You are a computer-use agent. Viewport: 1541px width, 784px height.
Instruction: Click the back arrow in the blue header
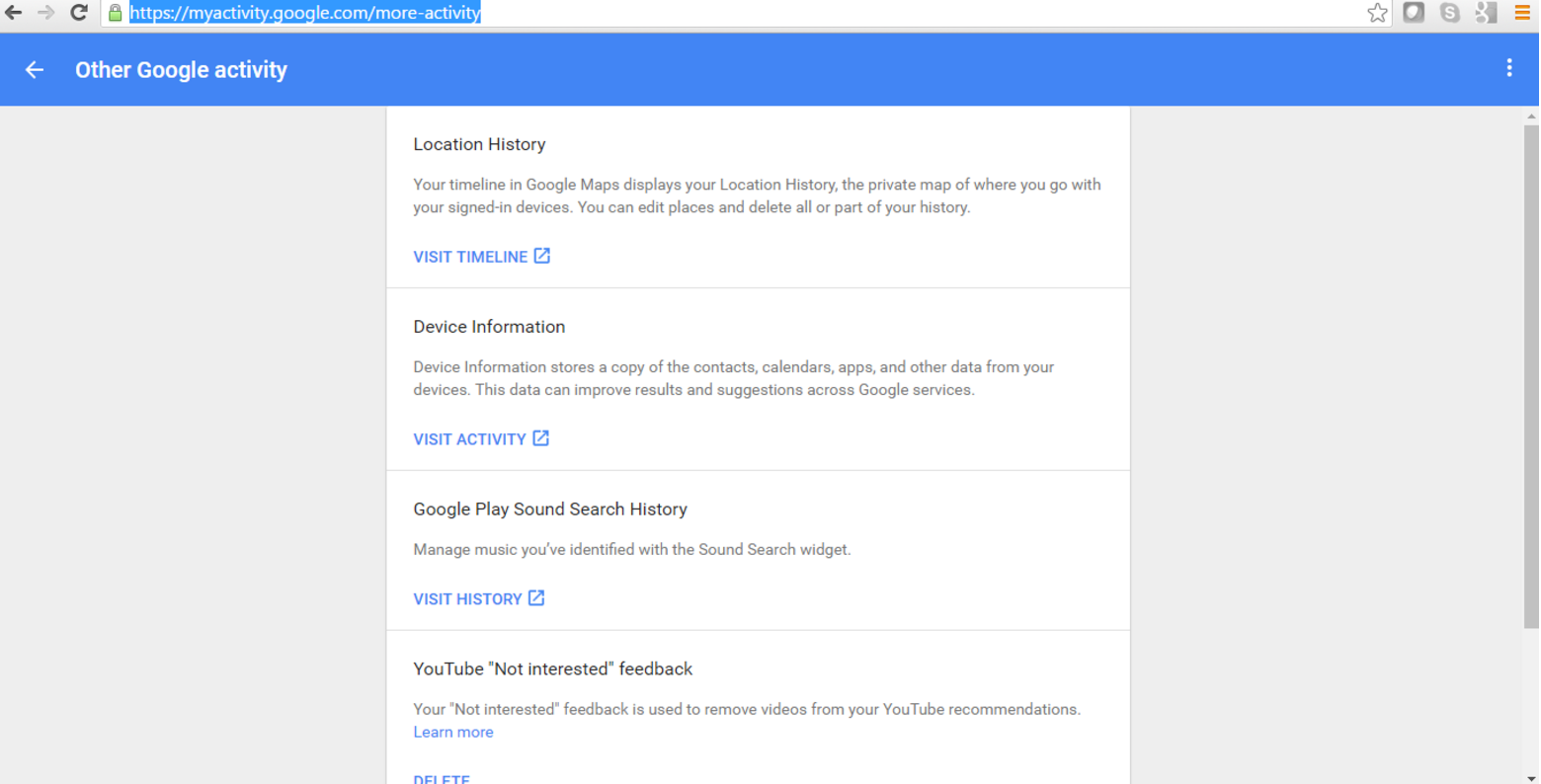click(35, 70)
